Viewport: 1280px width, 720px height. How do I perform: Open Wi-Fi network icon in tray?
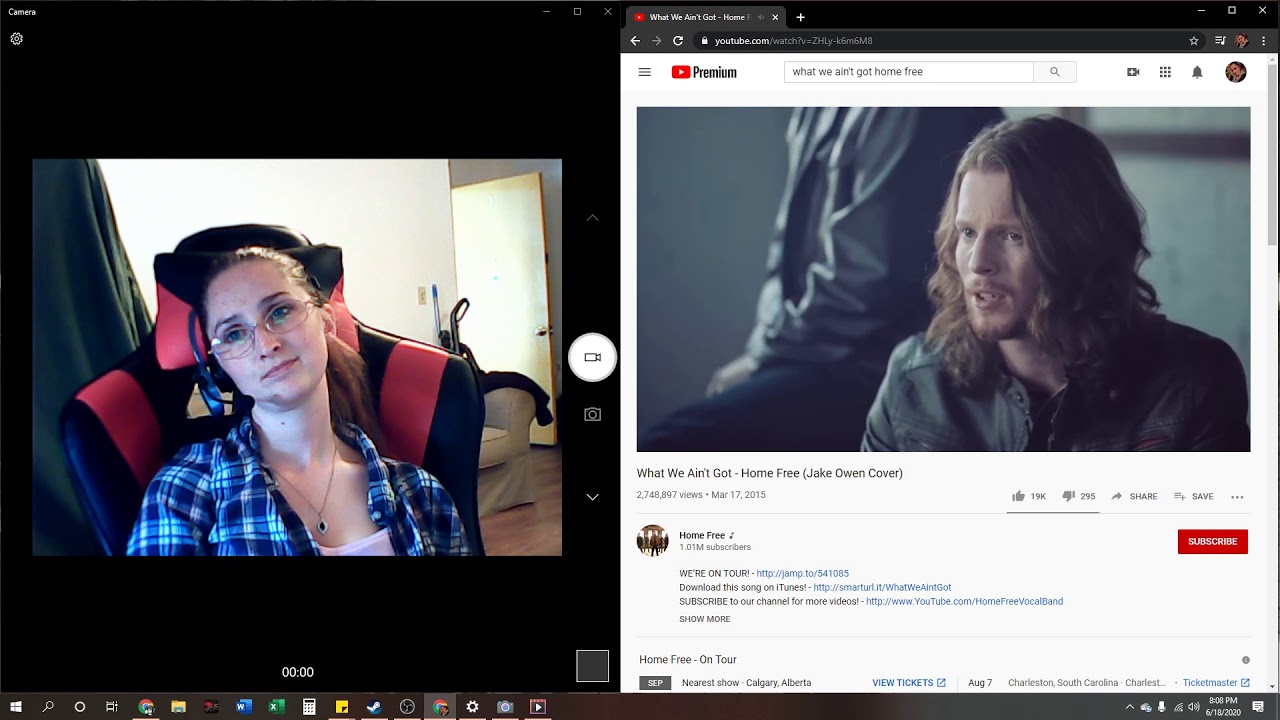[x=1178, y=707]
